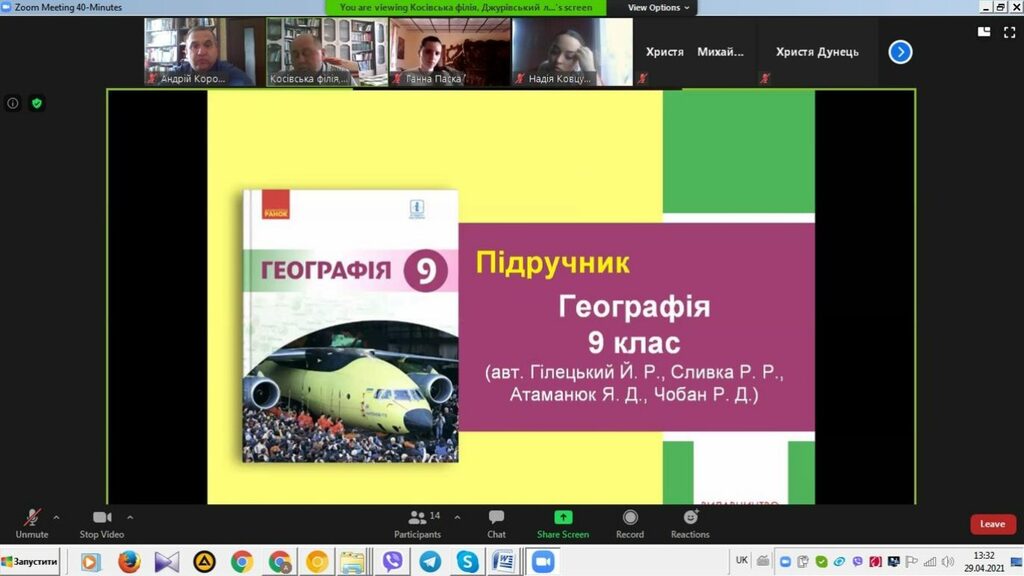Expand video options arrow beside Stop Video

130,517
